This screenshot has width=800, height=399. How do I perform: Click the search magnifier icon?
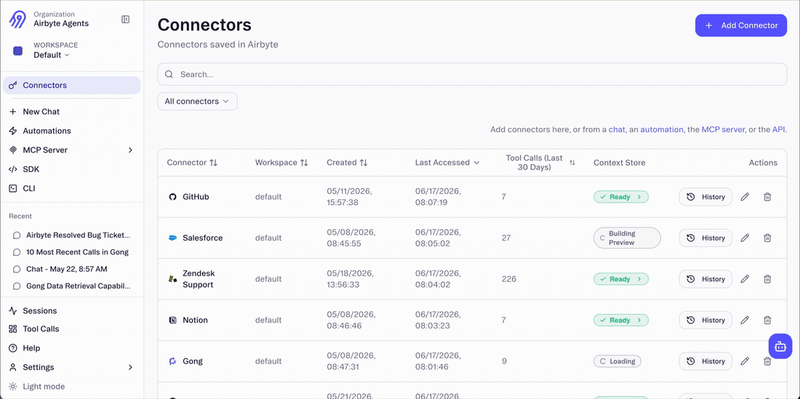coord(169,74)
